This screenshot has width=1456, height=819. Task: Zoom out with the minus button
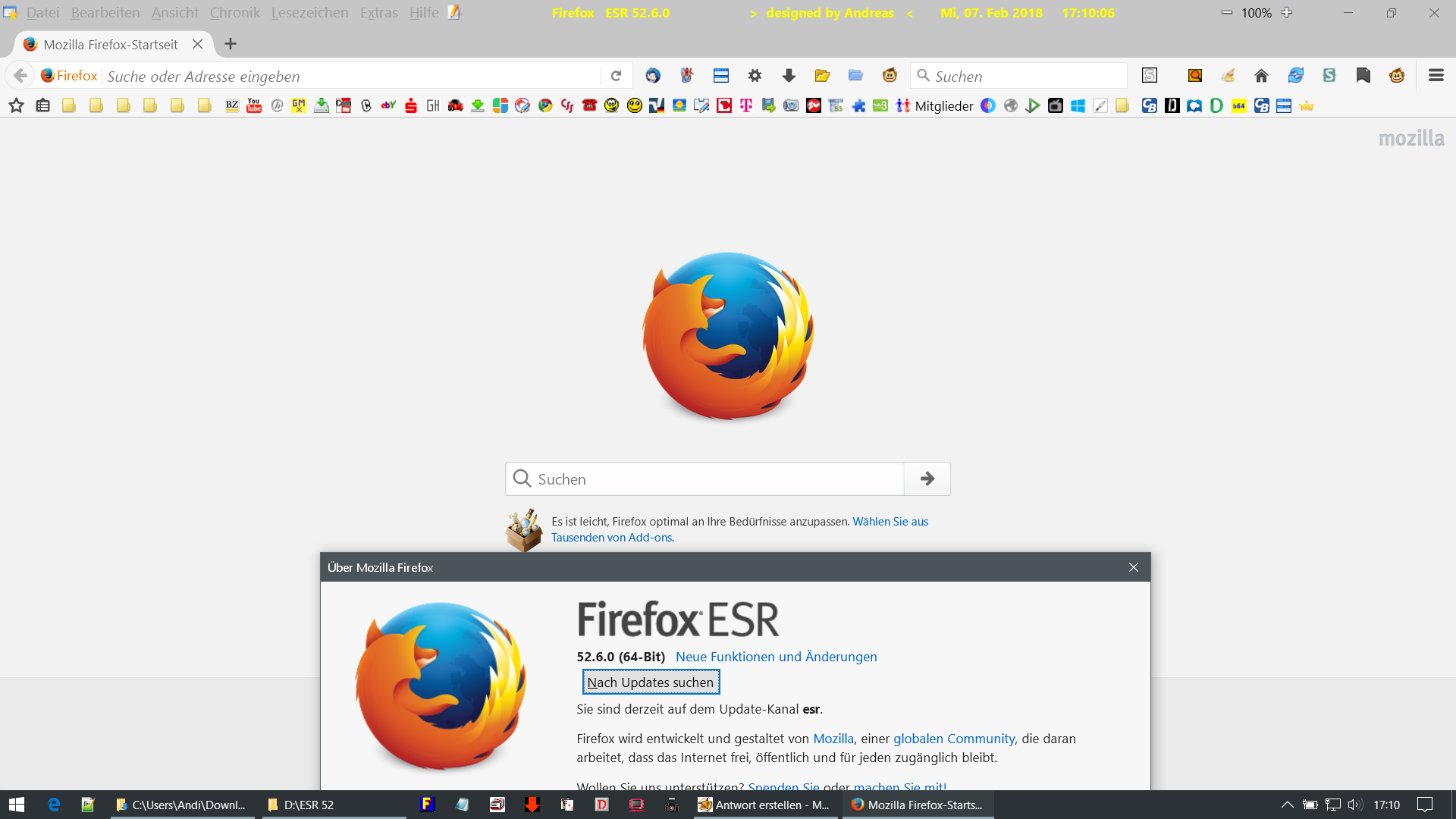pos(1226,13)
